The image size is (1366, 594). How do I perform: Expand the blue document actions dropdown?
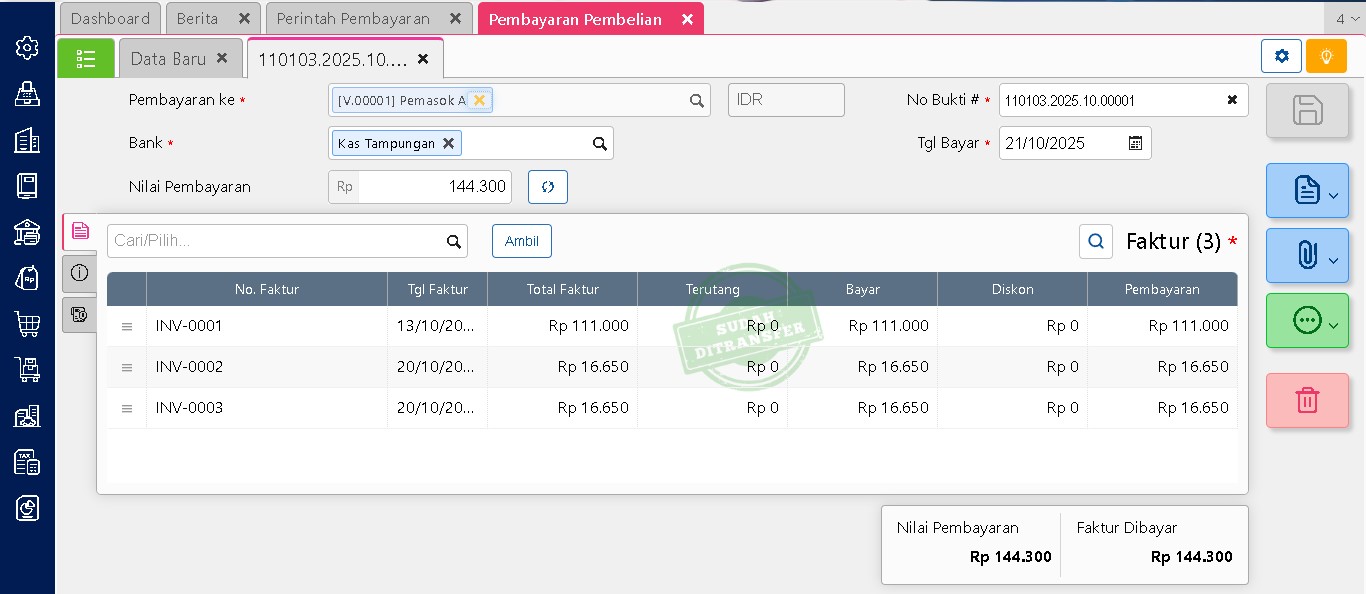pos(1307,190)
